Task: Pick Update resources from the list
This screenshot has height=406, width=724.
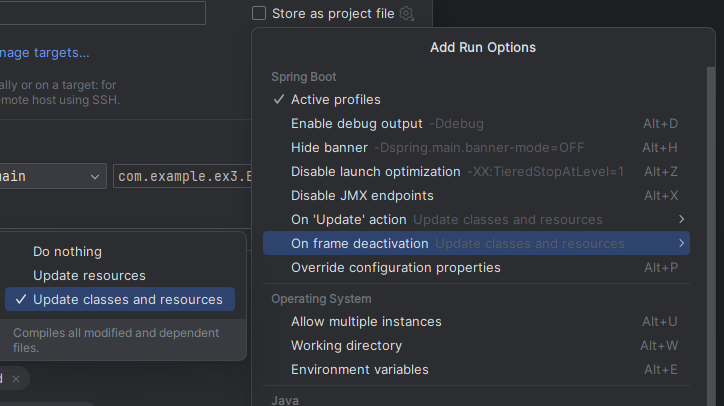Action: tap(89, 276)
